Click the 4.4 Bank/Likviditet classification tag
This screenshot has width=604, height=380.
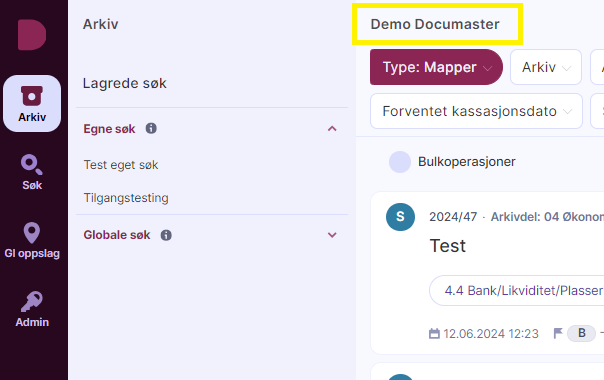click(x=517, y=291)
